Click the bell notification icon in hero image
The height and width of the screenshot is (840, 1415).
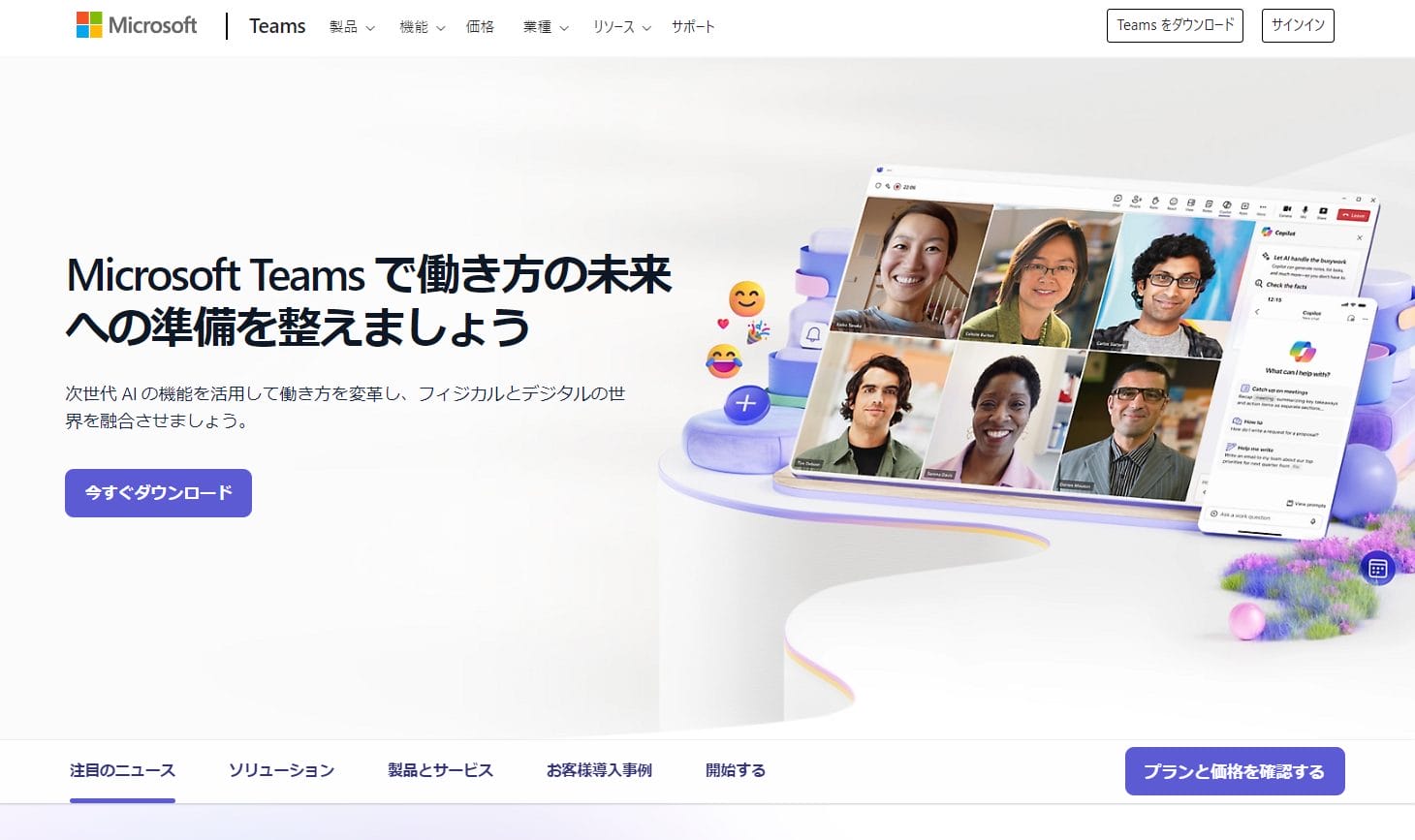[x=813, y=334]
